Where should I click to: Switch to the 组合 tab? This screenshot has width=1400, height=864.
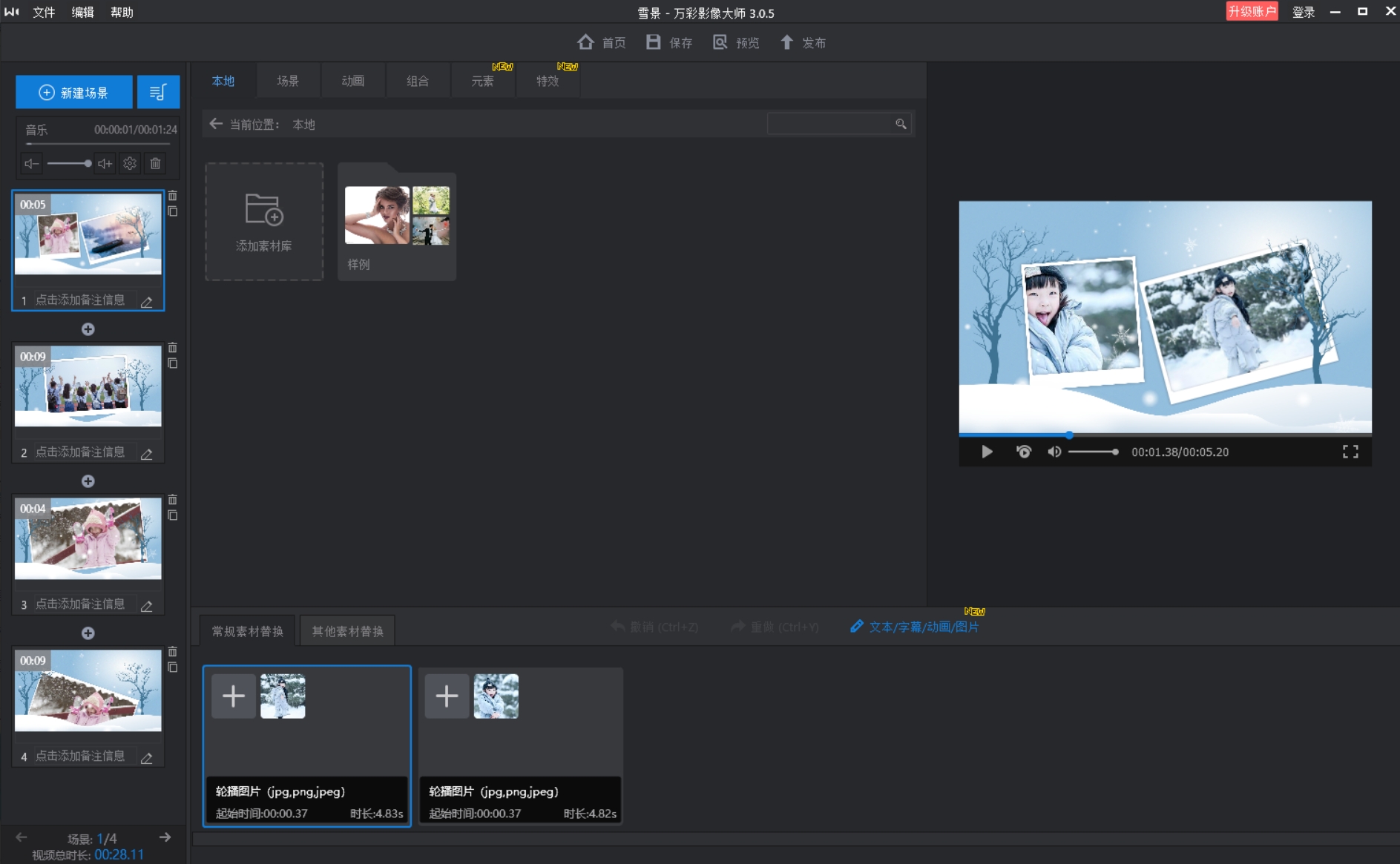tap(418, 81)
